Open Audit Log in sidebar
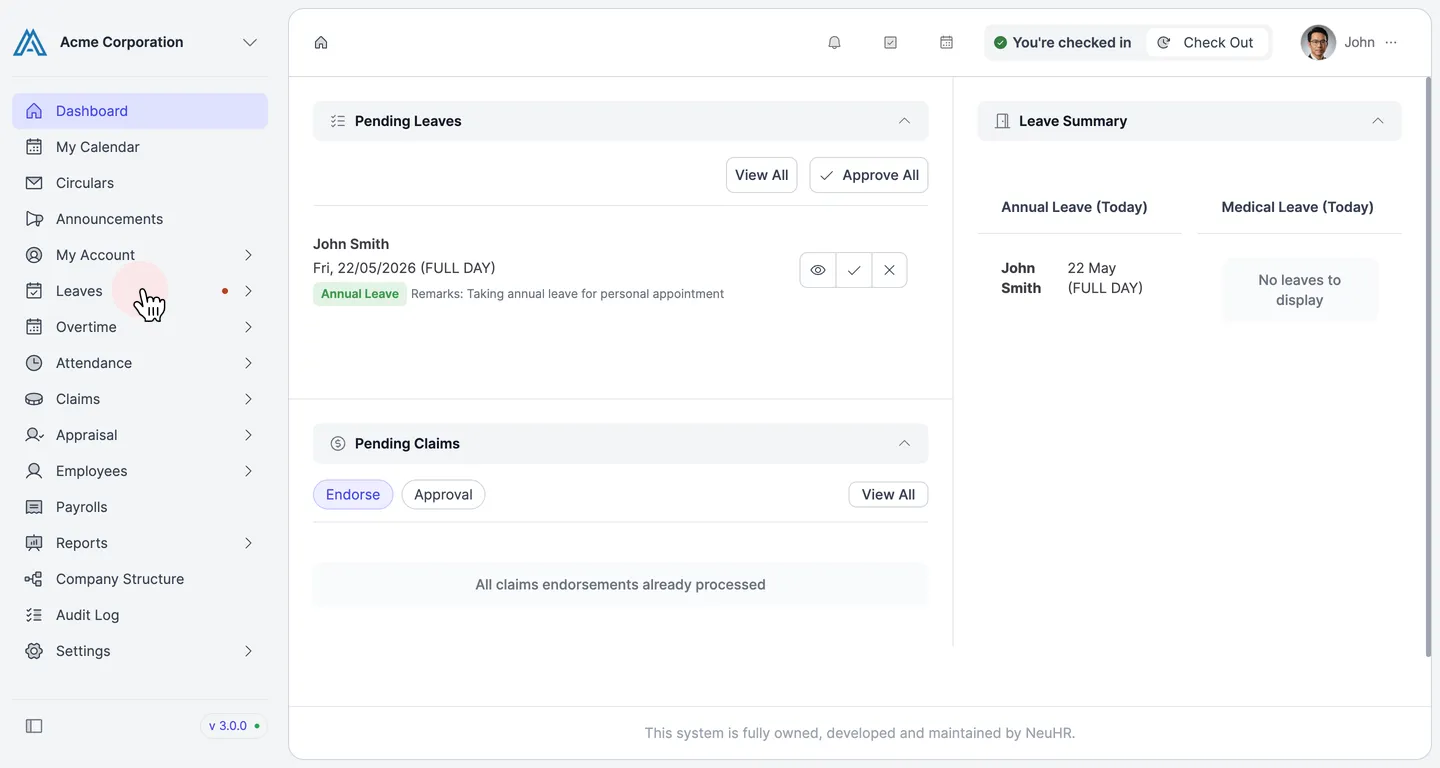1440x768 pixels. (x=140, y=615)
